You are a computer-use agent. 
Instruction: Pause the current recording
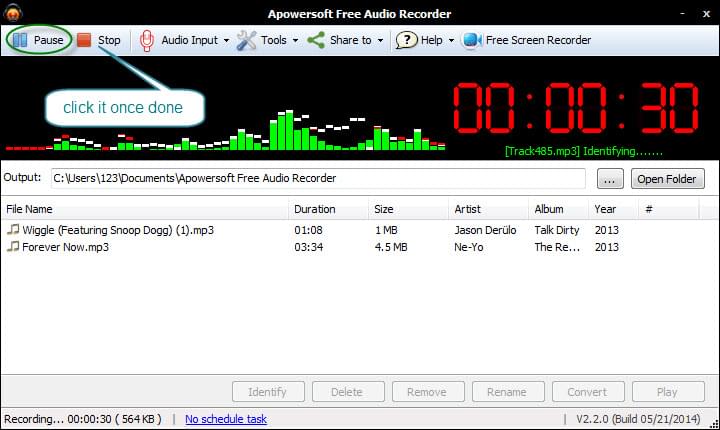tap(38, 40)
